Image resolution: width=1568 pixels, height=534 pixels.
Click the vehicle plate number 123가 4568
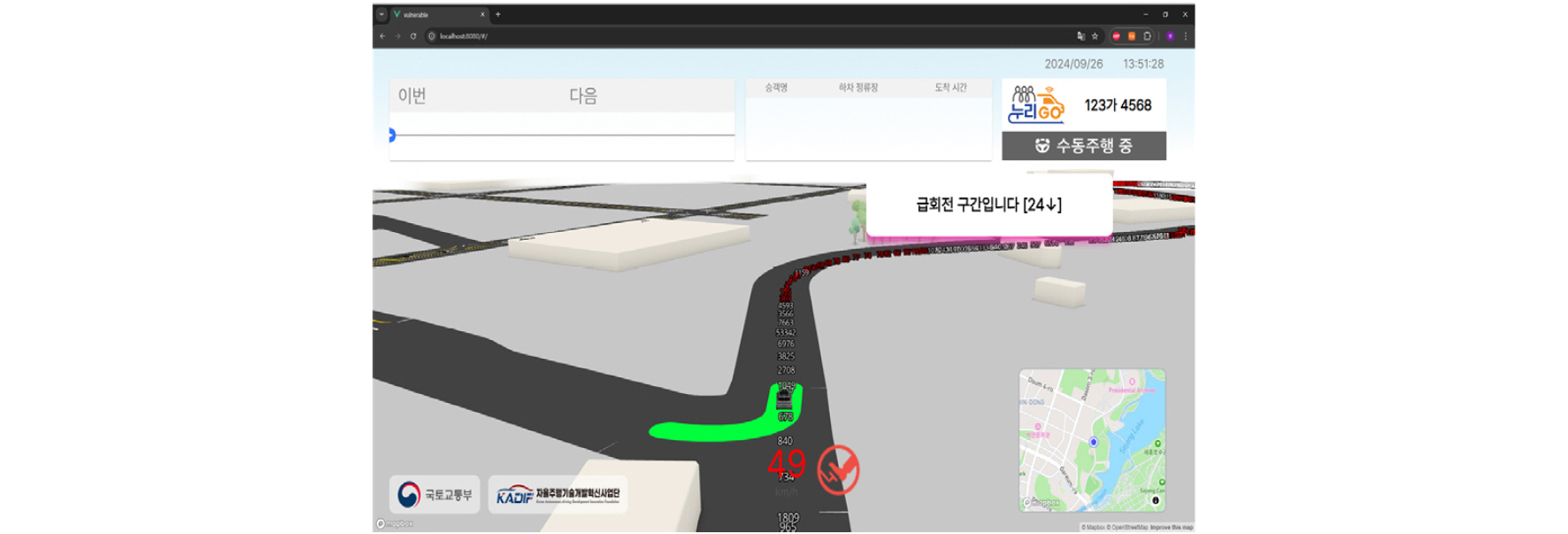tap(1118, 105)
